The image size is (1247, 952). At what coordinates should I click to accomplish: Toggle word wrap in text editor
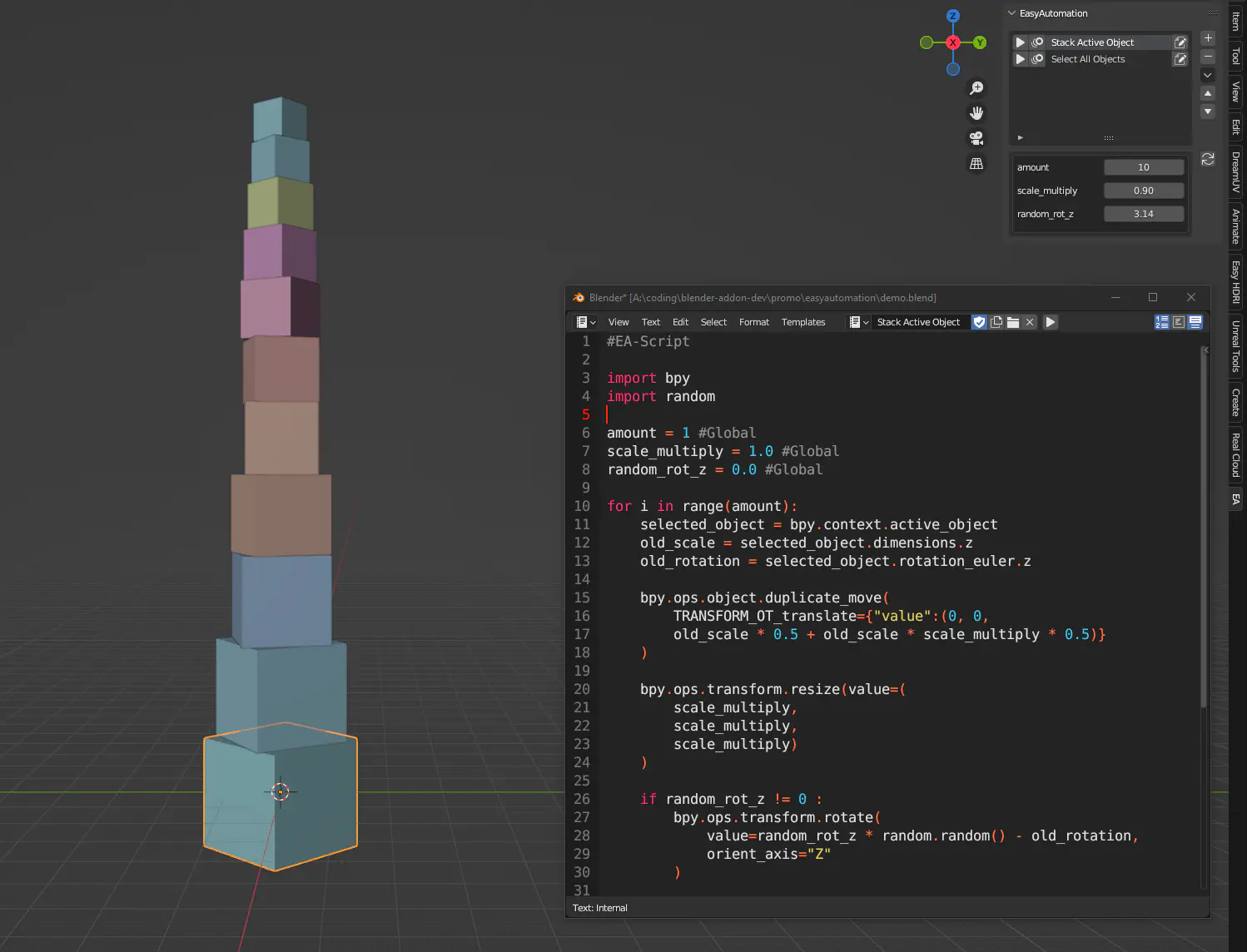1179,322
